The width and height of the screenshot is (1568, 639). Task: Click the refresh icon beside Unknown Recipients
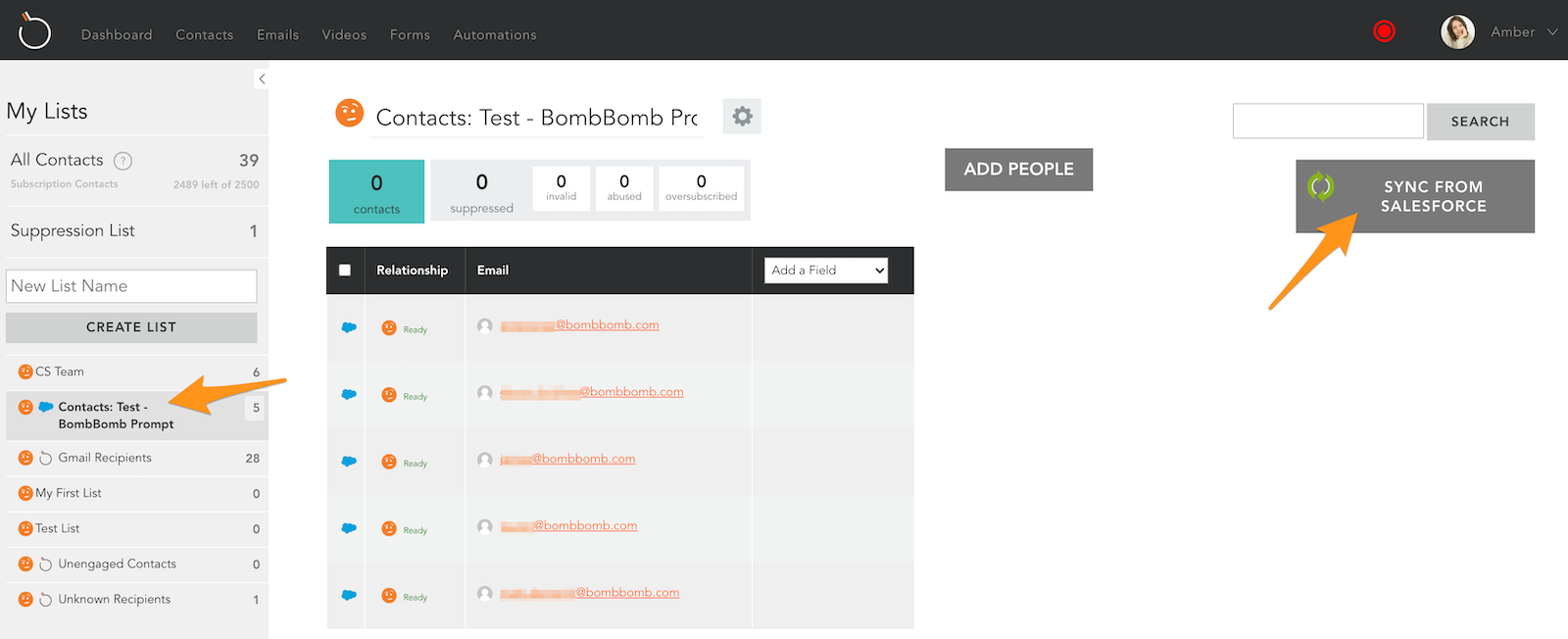click(45, 599)
